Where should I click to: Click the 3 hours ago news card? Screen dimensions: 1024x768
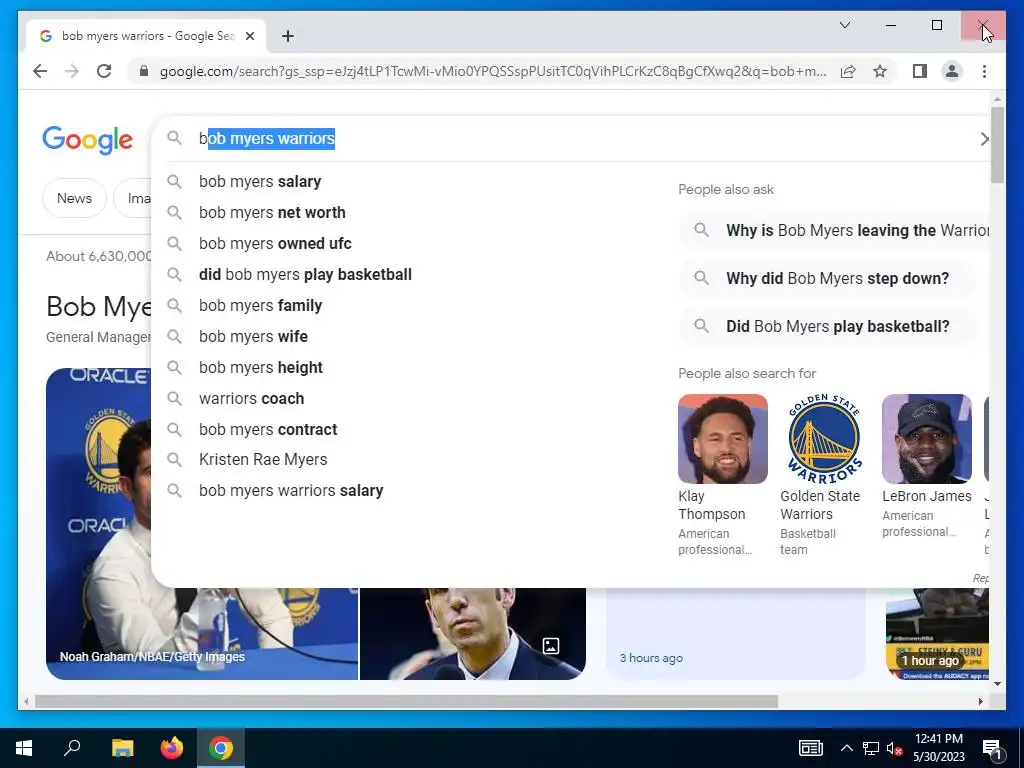(735, 633)
